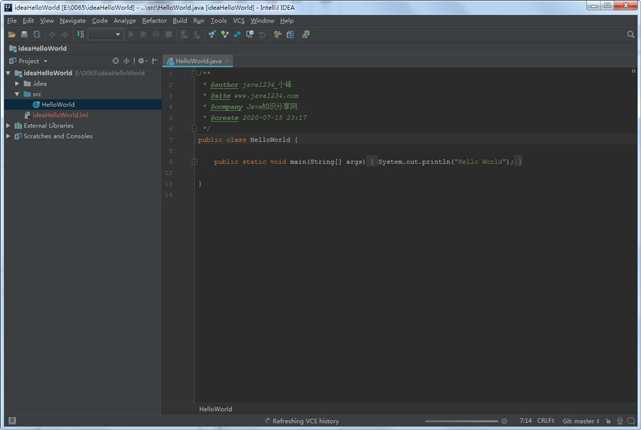The width and height of the screenshot is (641, 430).
Task: Click CRLF line separator in status bar
Action: (x=545, y=421)
